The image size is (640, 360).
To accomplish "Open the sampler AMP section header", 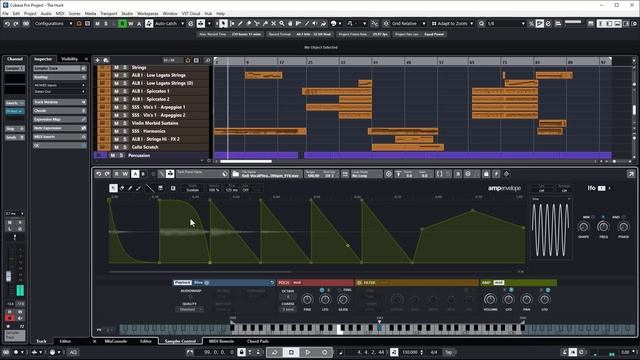I will tap(518, 282).
